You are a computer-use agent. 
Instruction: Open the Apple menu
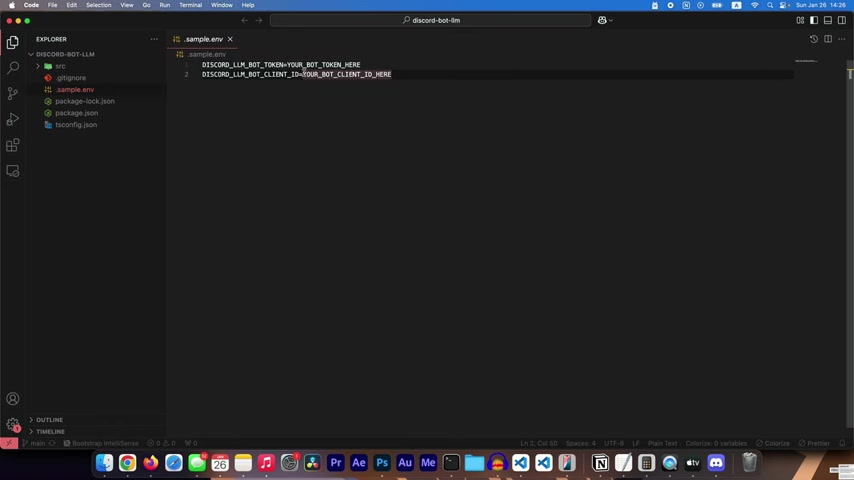(x=11, y=5)
